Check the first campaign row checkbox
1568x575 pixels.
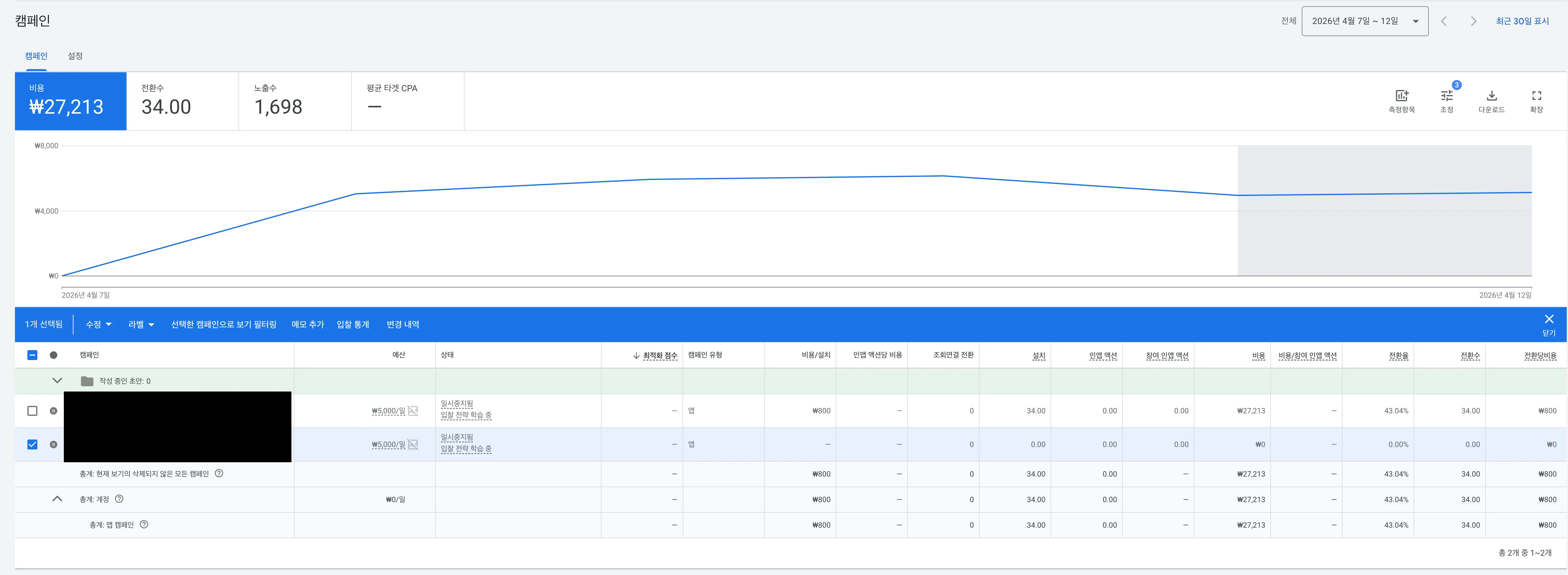[x=32, y=411]
